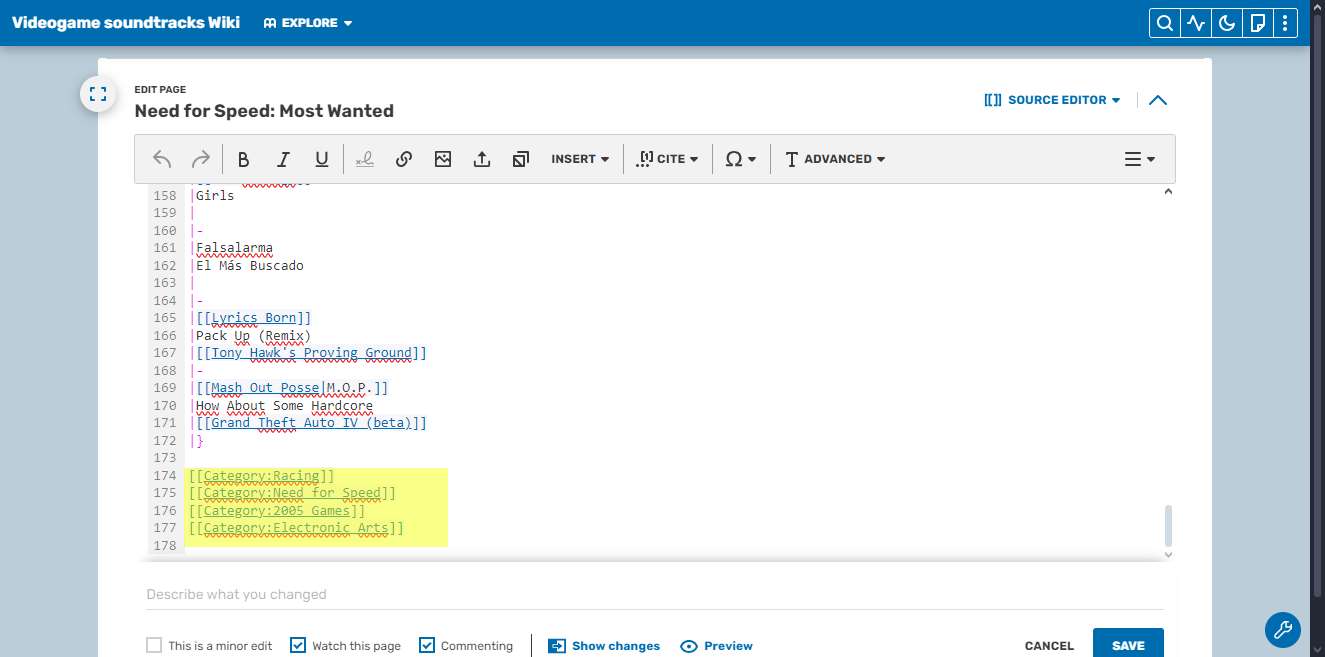The width and height of the screenshot is (1325, 657).
Task: Click 'Category:Need for Speed' line
Action: [x=292, y=493]
